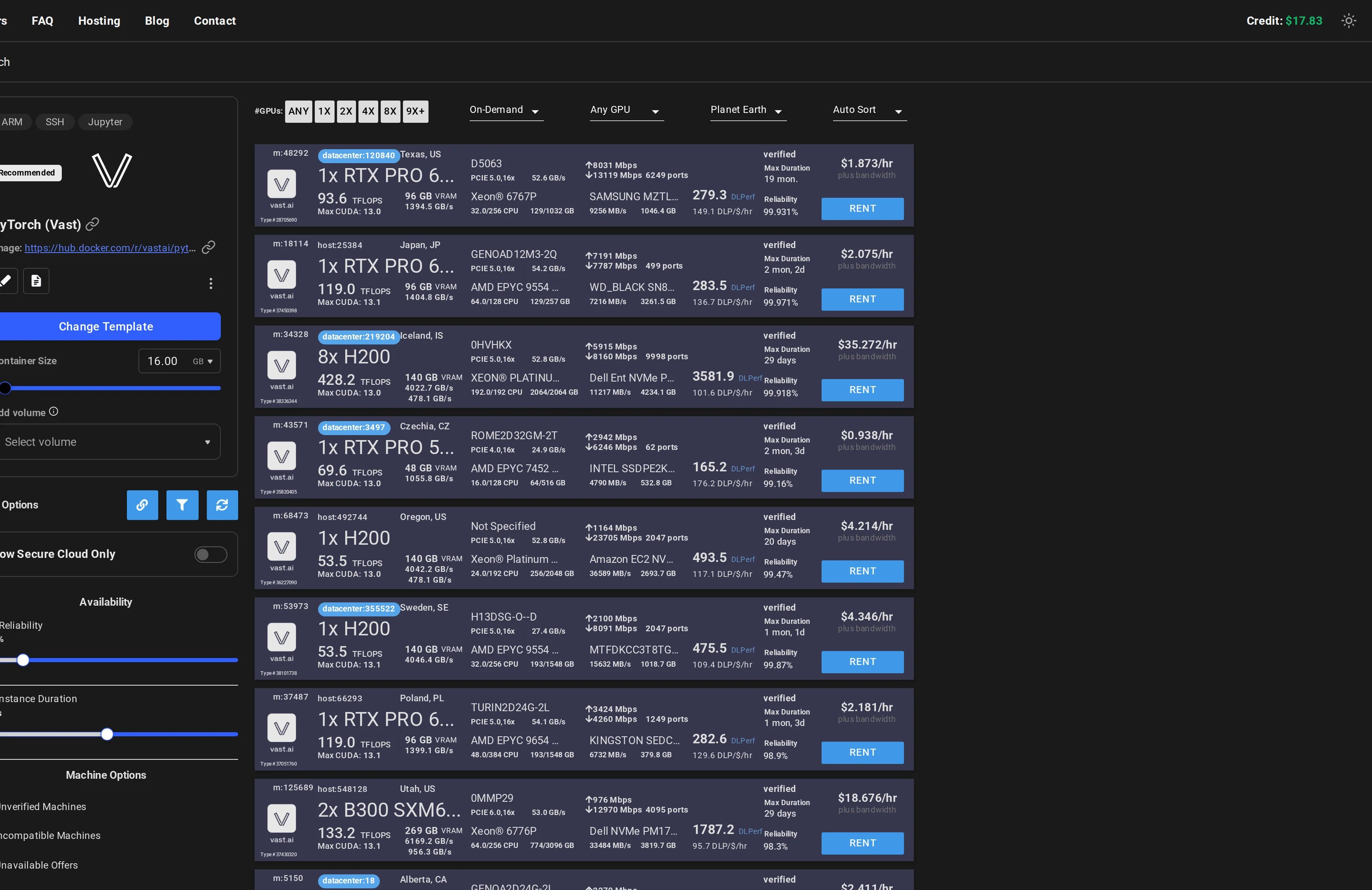Click the link icon beside docker image URL

tap(208, 247)
